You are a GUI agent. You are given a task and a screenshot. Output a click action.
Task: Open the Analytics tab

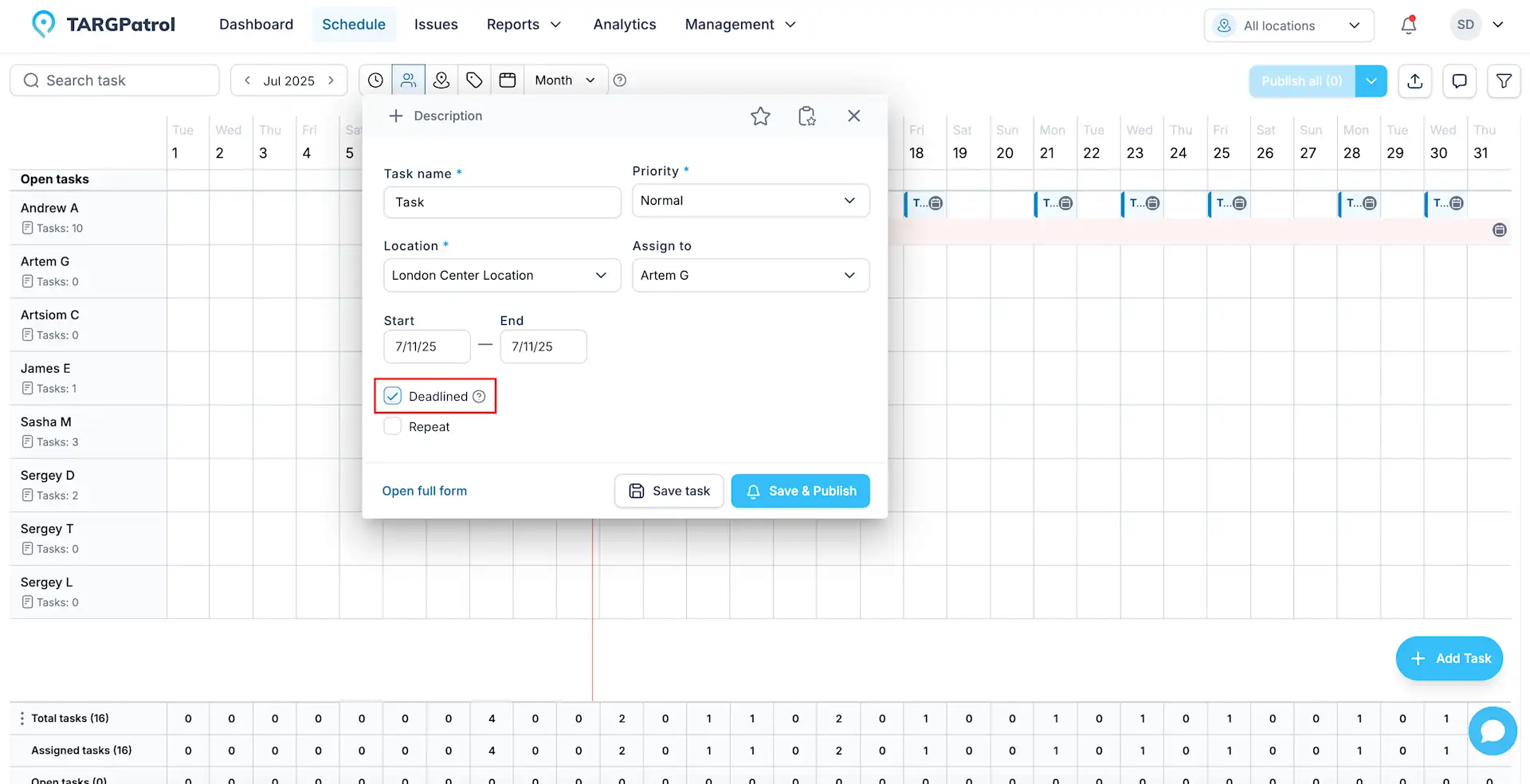click(x=625, y=25)
